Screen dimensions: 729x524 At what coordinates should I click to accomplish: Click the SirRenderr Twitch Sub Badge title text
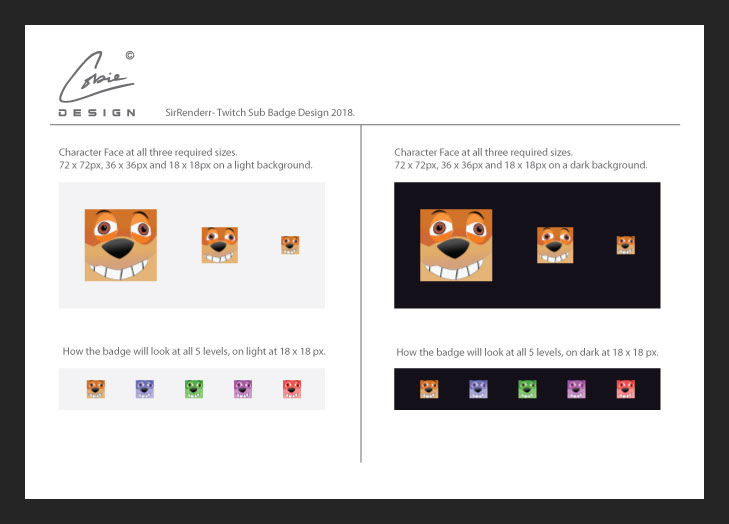pyautogui.click(x=259, y=113)
